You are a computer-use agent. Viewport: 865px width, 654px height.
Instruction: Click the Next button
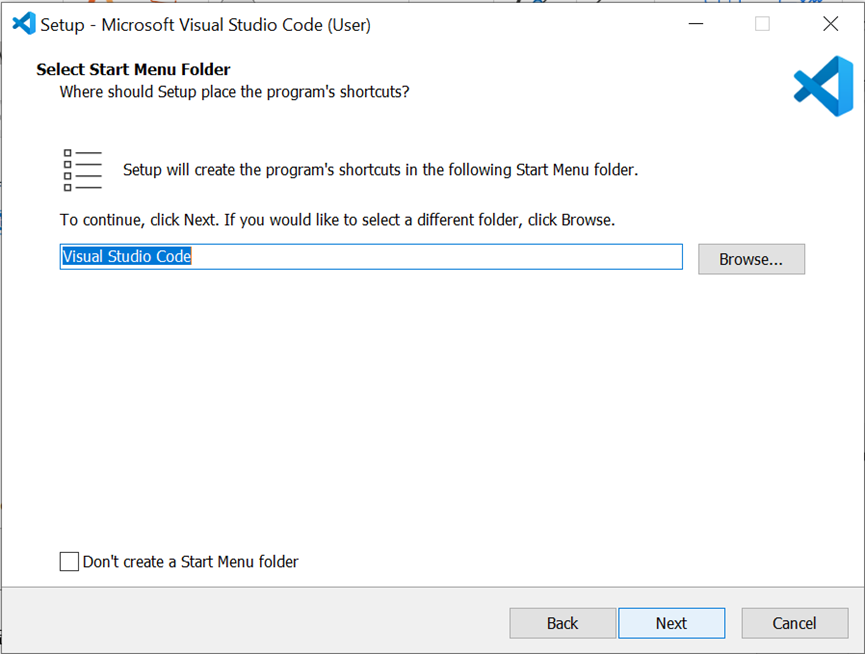click(x=671, y=623)
